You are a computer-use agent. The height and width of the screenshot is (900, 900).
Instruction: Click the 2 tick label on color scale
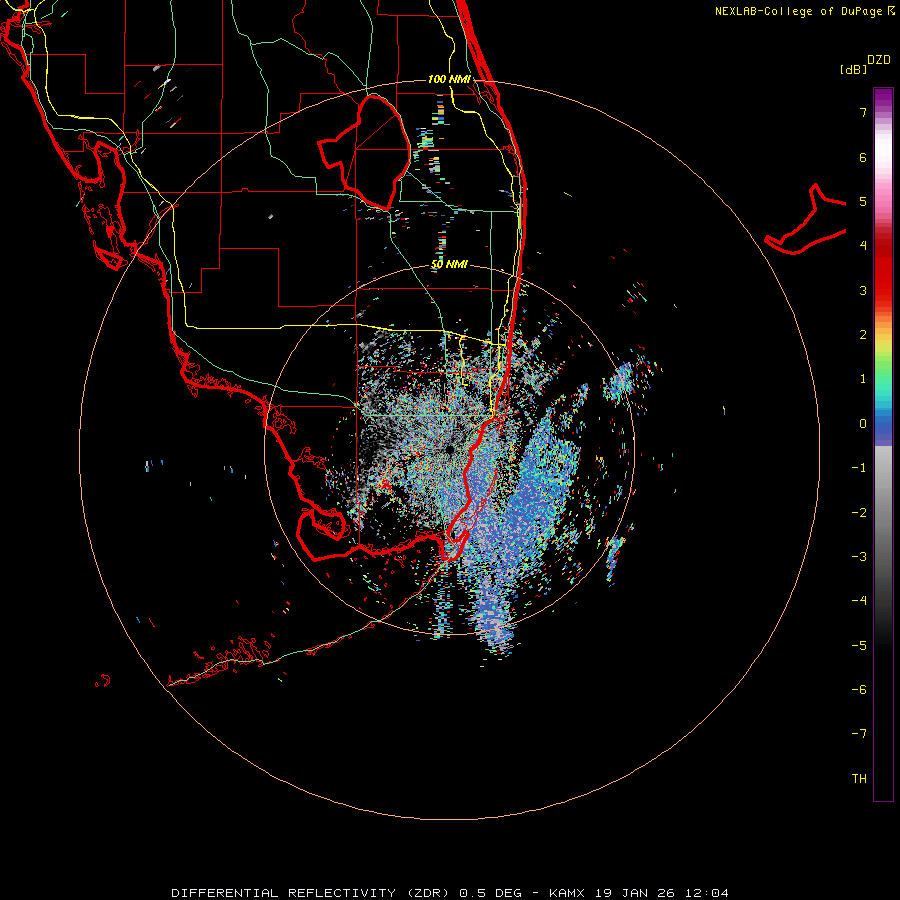(x=863, y=335)
